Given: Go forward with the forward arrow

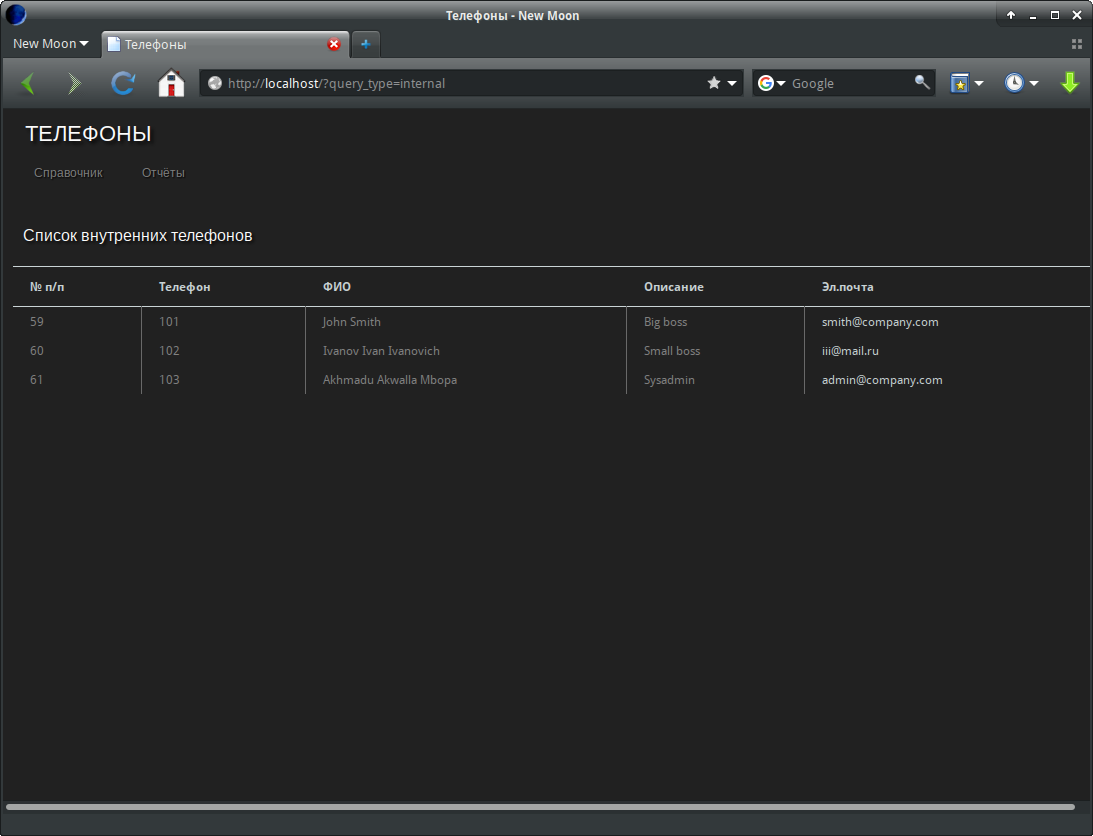Looking at the screenshot, I should coord(74,84).
